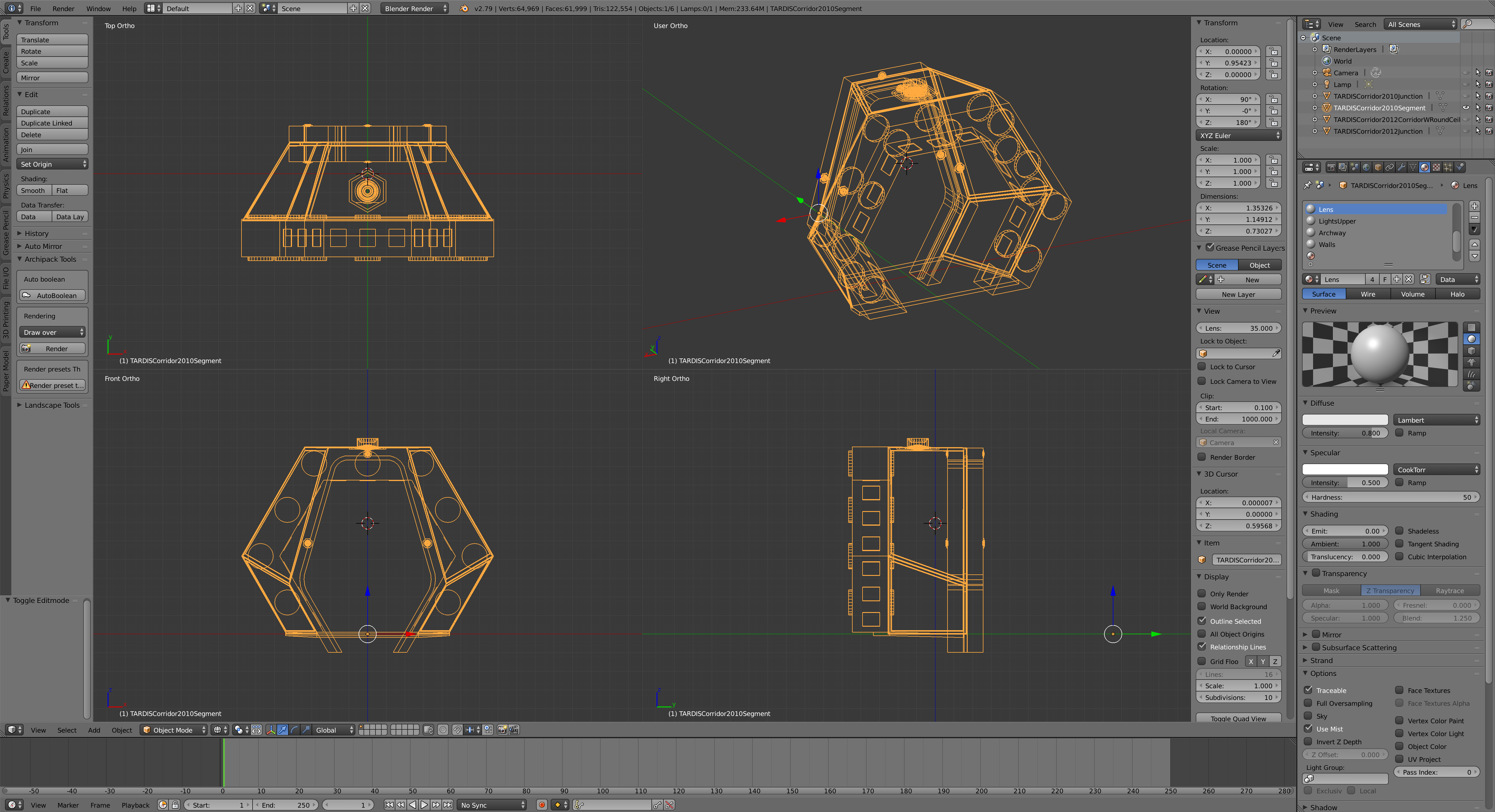Image resolution: width=1495 pixels, height=812 pixels.
Task: Open the Particles properties tab
Action: tap(1448, 167)
